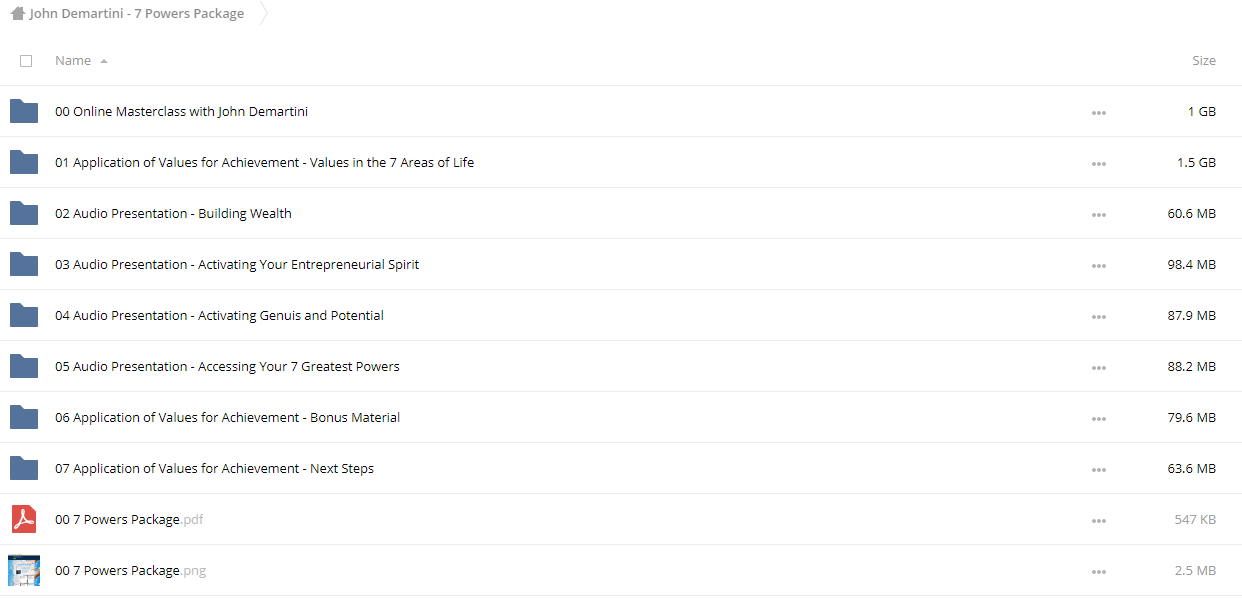Click the home icon in the breadcrumb

(x=17, y=14)
